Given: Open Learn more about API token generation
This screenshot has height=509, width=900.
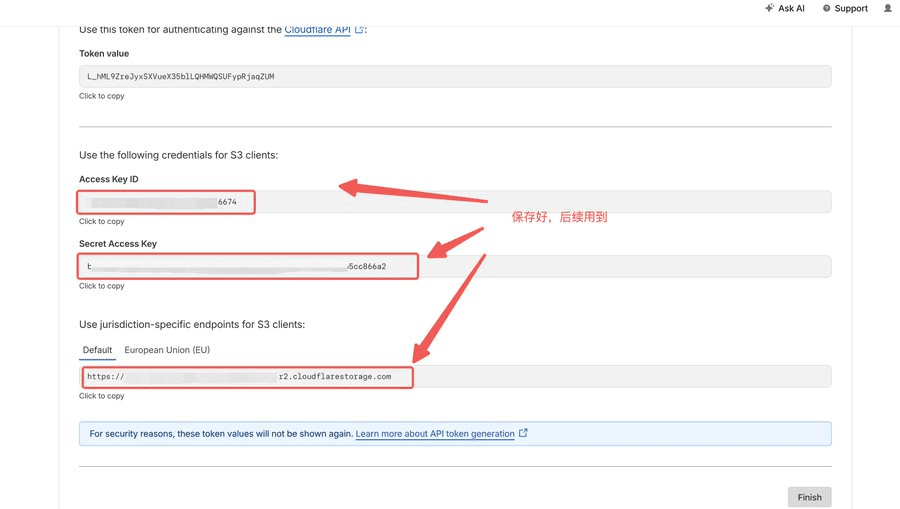Looking at the screenshot, I should click(435, 434).
